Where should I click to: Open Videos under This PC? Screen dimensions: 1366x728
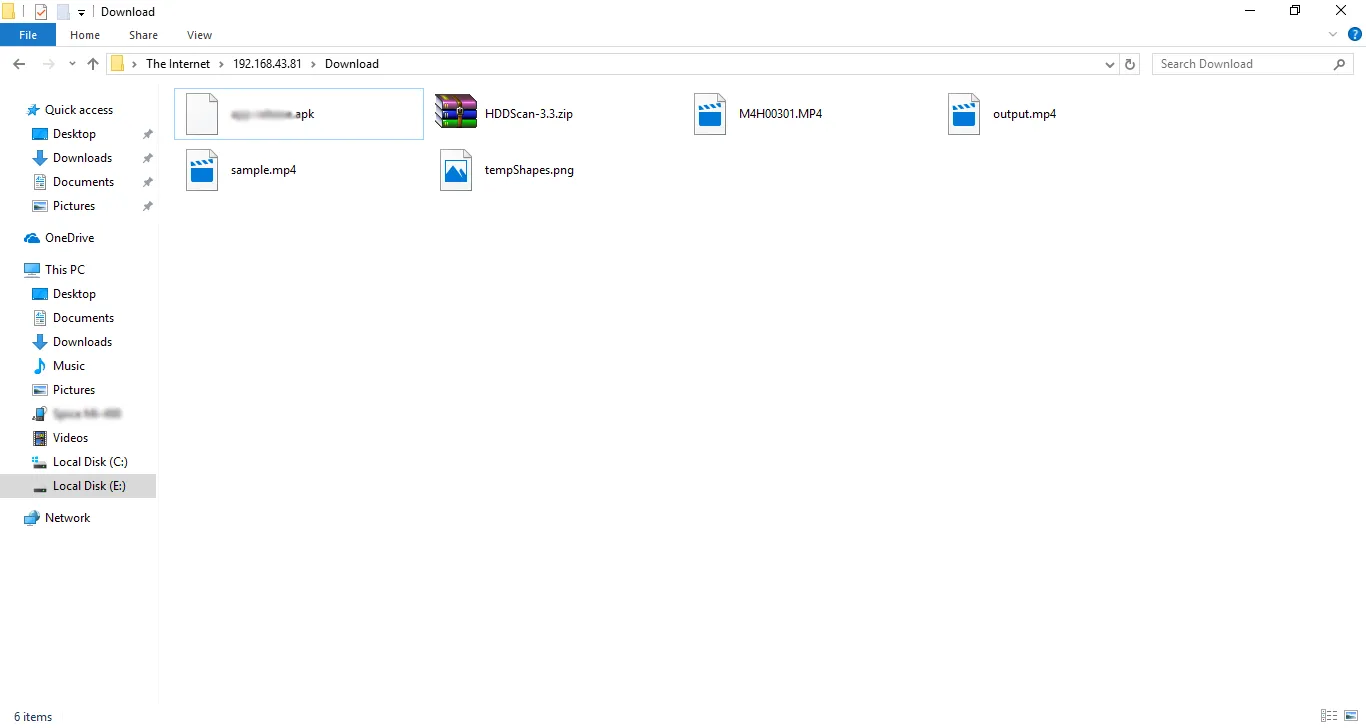tap(61, 438)
